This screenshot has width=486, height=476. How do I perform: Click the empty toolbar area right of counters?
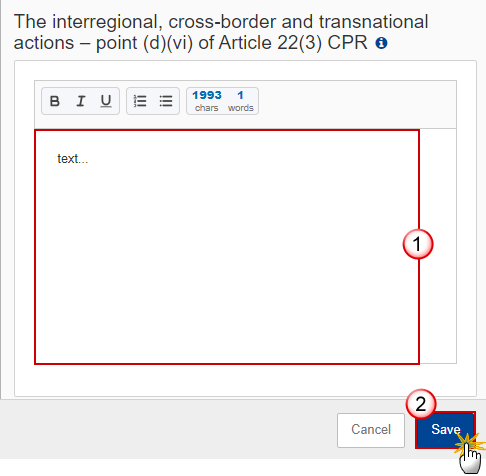click(x=357, y=104)
